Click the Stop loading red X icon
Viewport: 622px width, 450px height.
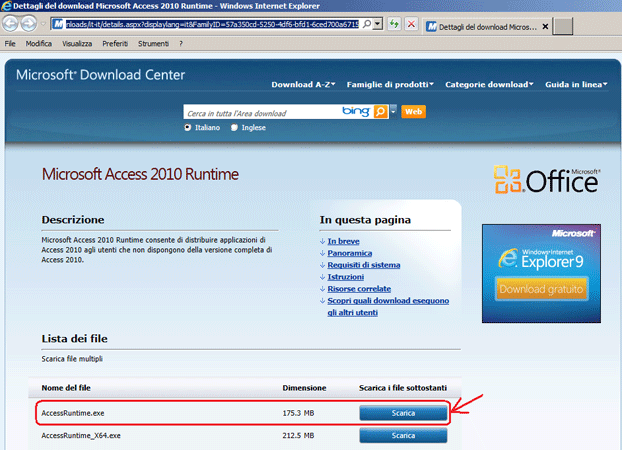click(411, 24)
